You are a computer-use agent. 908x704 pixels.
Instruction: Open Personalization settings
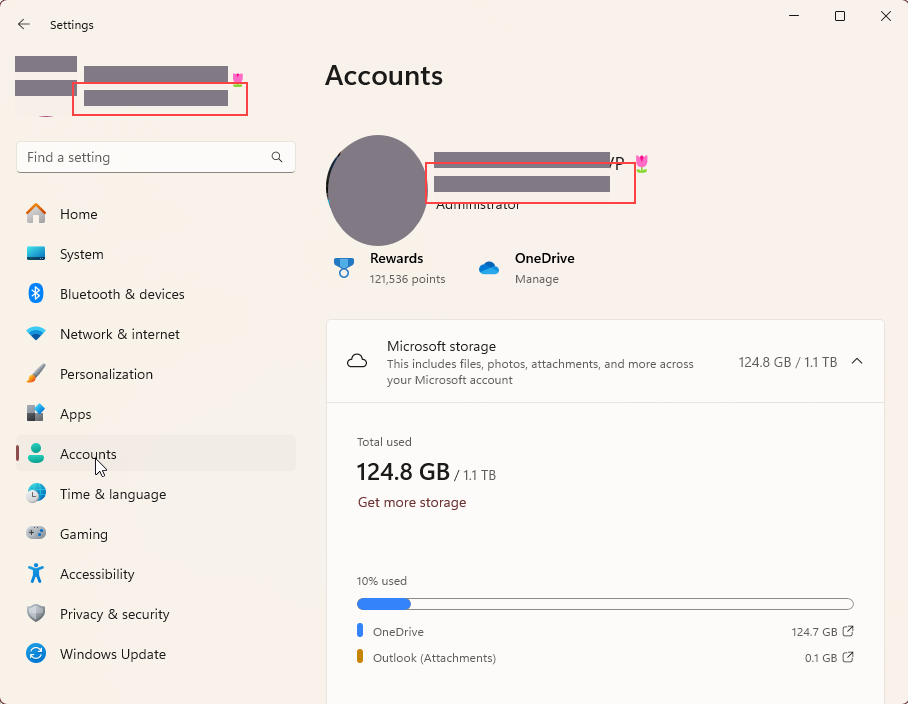pos(156,373)
